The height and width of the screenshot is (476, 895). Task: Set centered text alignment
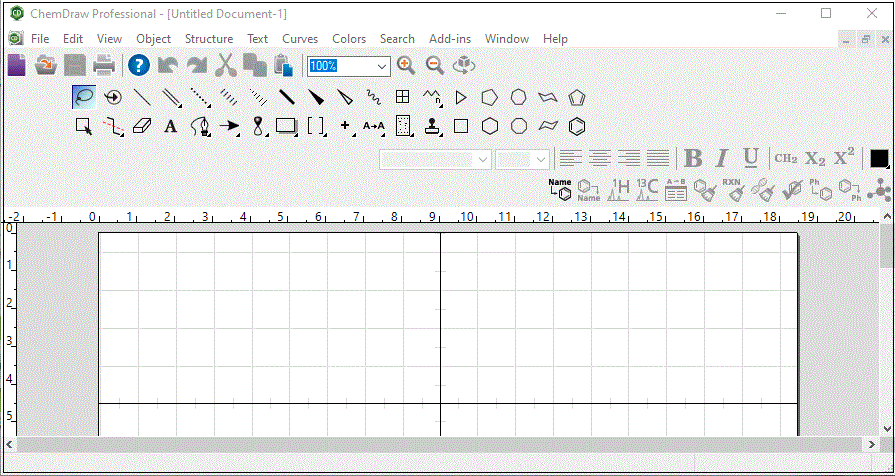(x=600, y=158)
